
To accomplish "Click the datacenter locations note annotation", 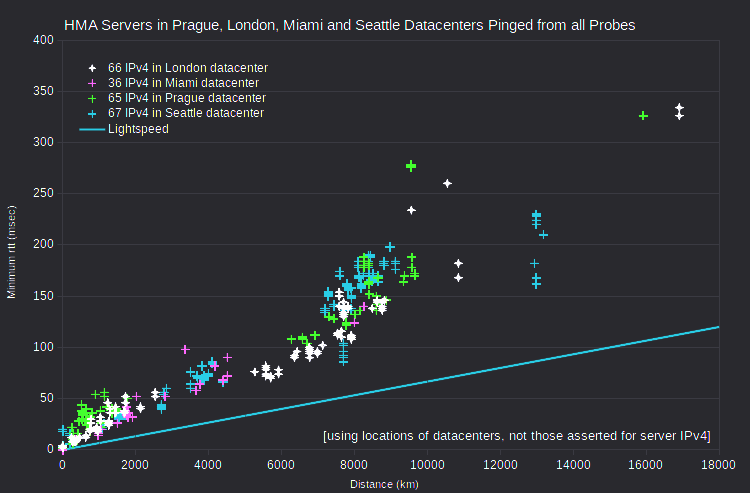I will [517, 436].
